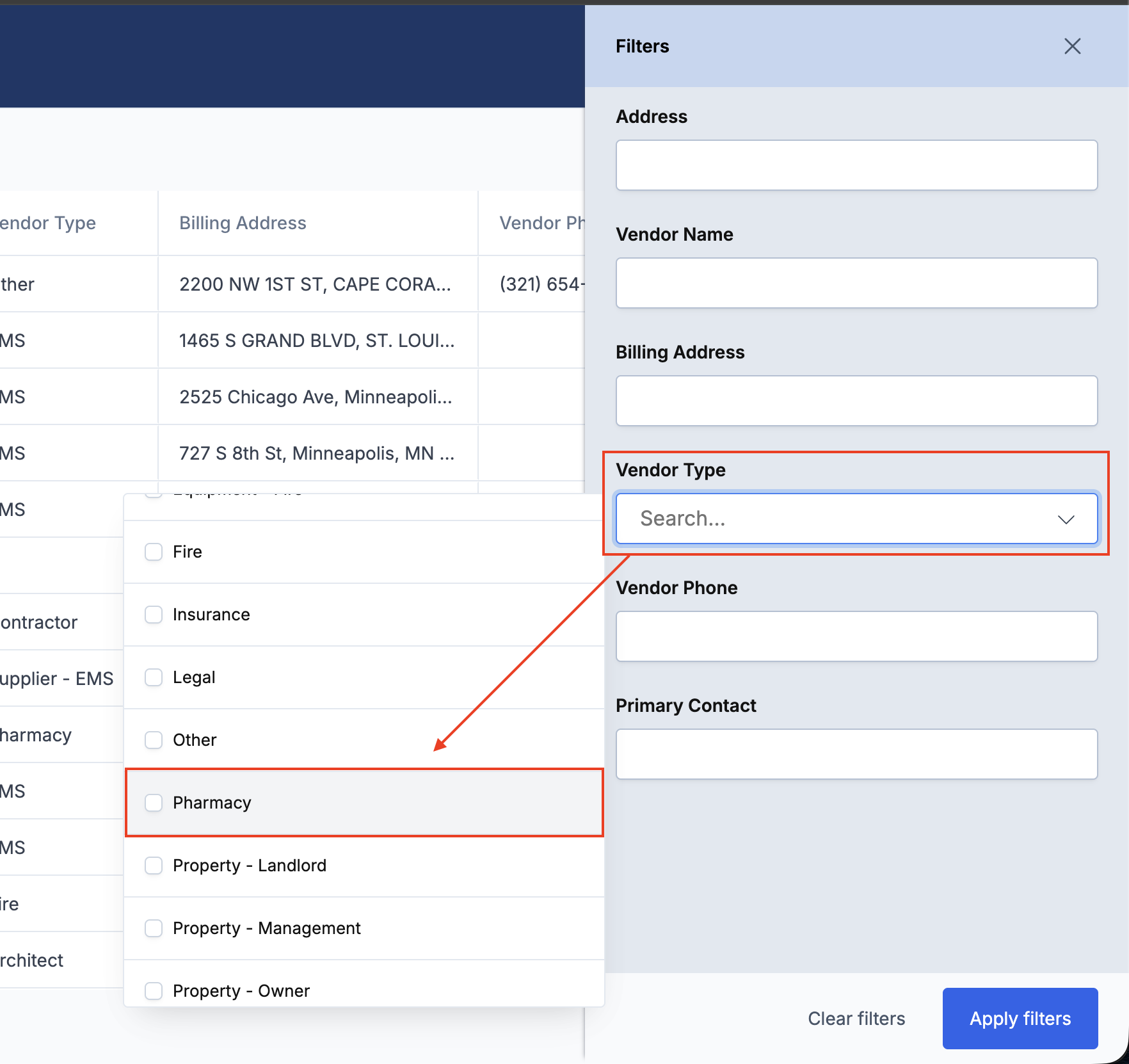Expand the Vendor Type dropdown chevron
The width and height of the screenshot is (1129, 1064).
(1066, 519)
